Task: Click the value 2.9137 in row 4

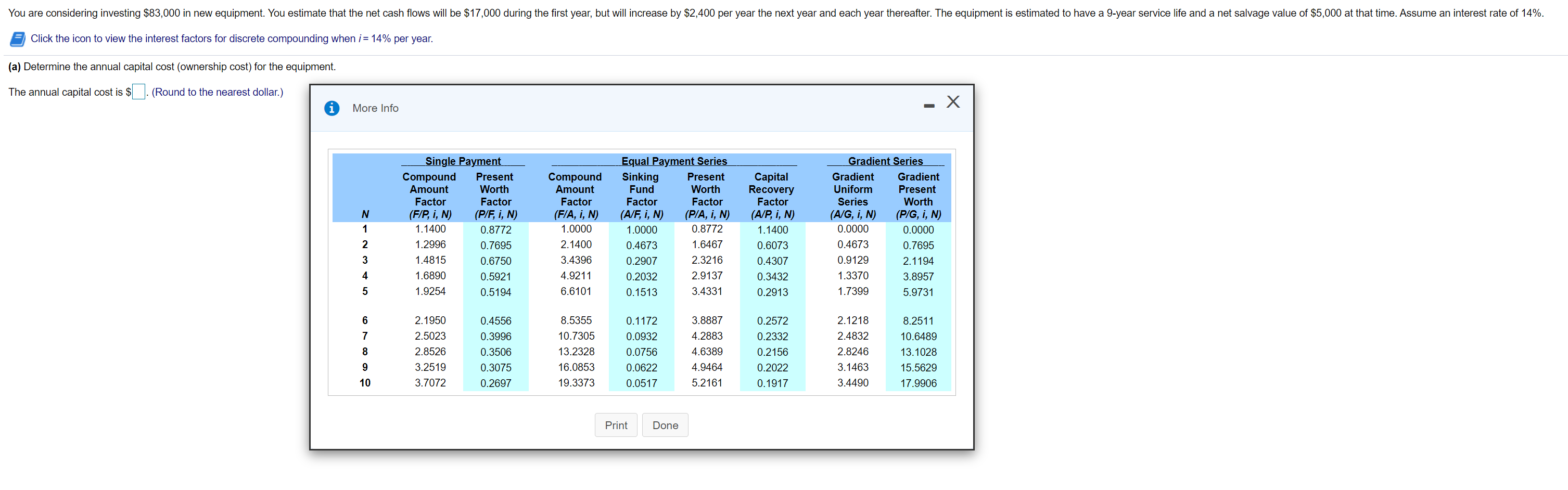Action: point(707,276)
